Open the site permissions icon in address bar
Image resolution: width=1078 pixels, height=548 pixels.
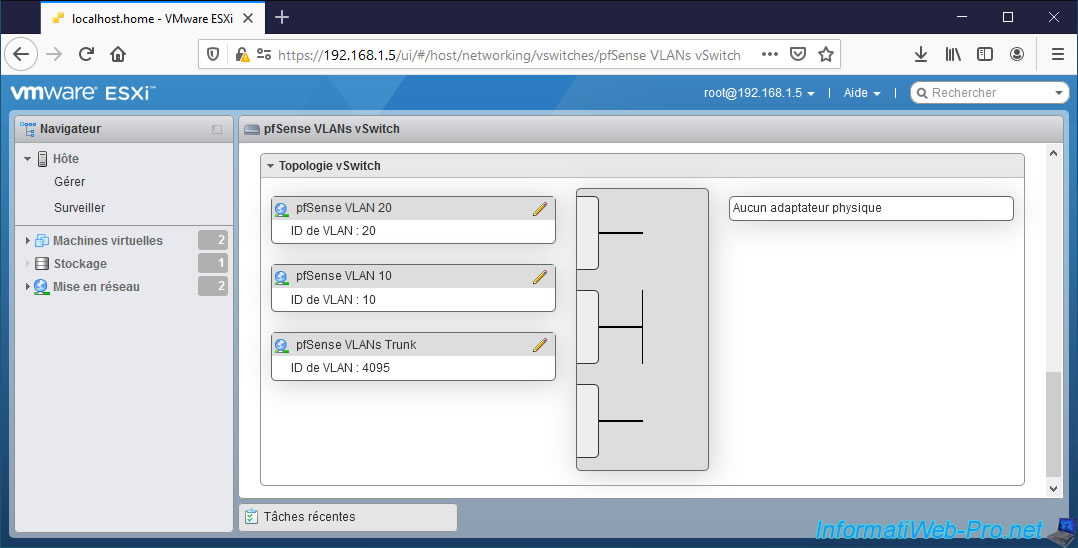pos(264,54)
